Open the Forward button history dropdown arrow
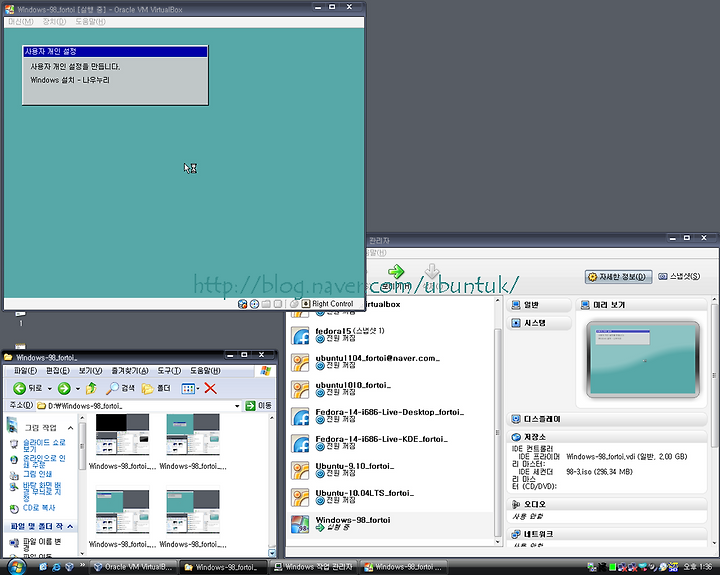The width and height of the screenshot is (720, 575). (x=78, y=389)
